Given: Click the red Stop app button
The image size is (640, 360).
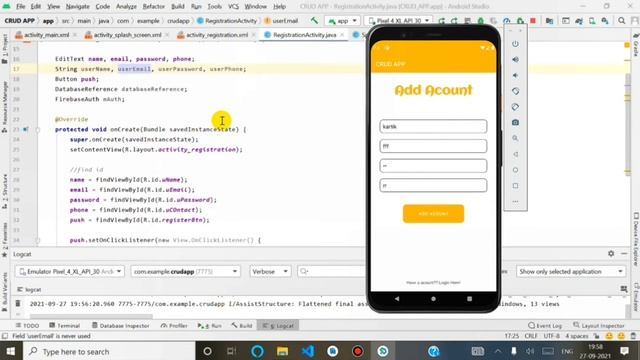Looking at the screenshot, I should coord(533,20).
